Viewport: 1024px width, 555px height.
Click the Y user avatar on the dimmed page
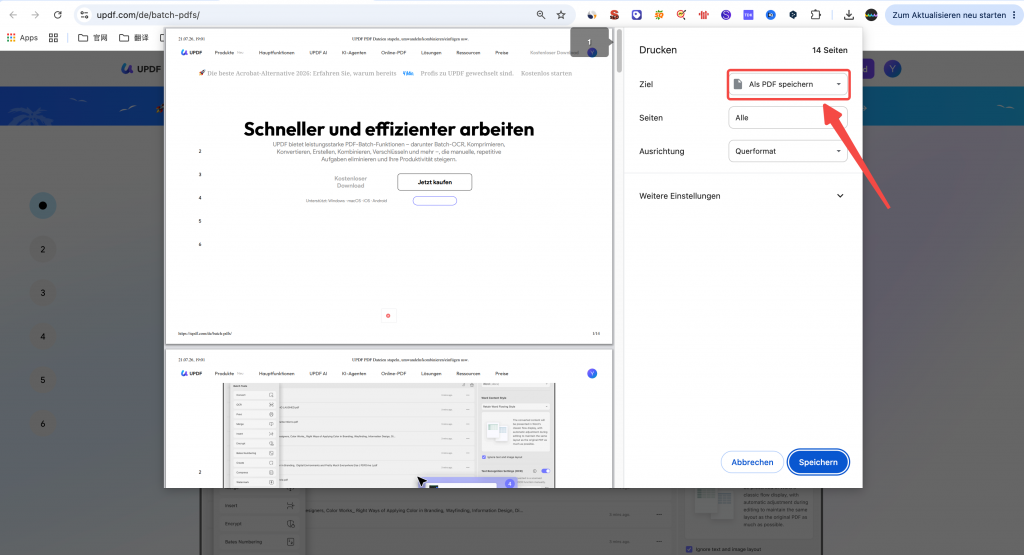coord(892,69)
